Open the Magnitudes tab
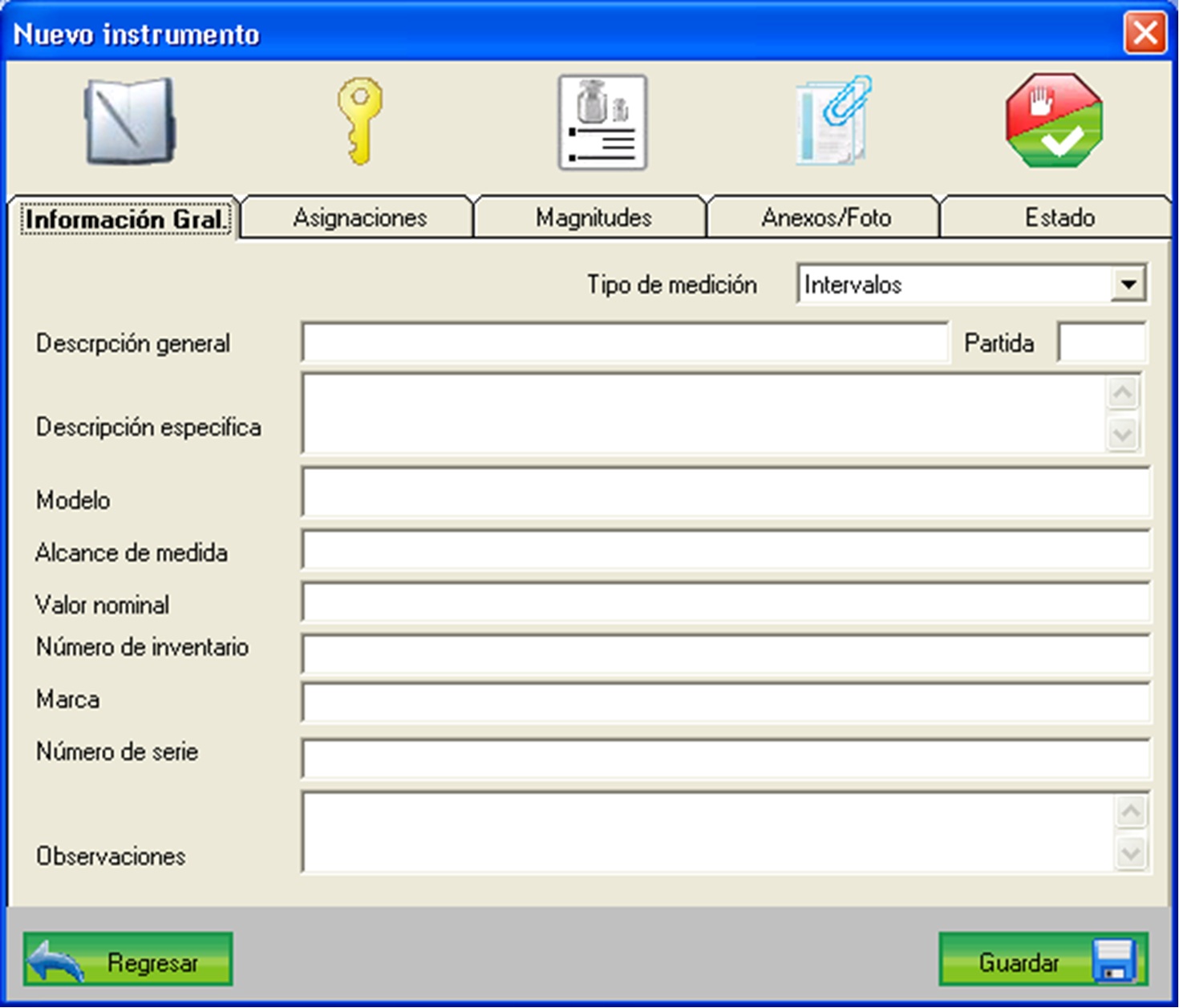The height and width of the screenshot is (1008, 1179). tap(593, 218)
